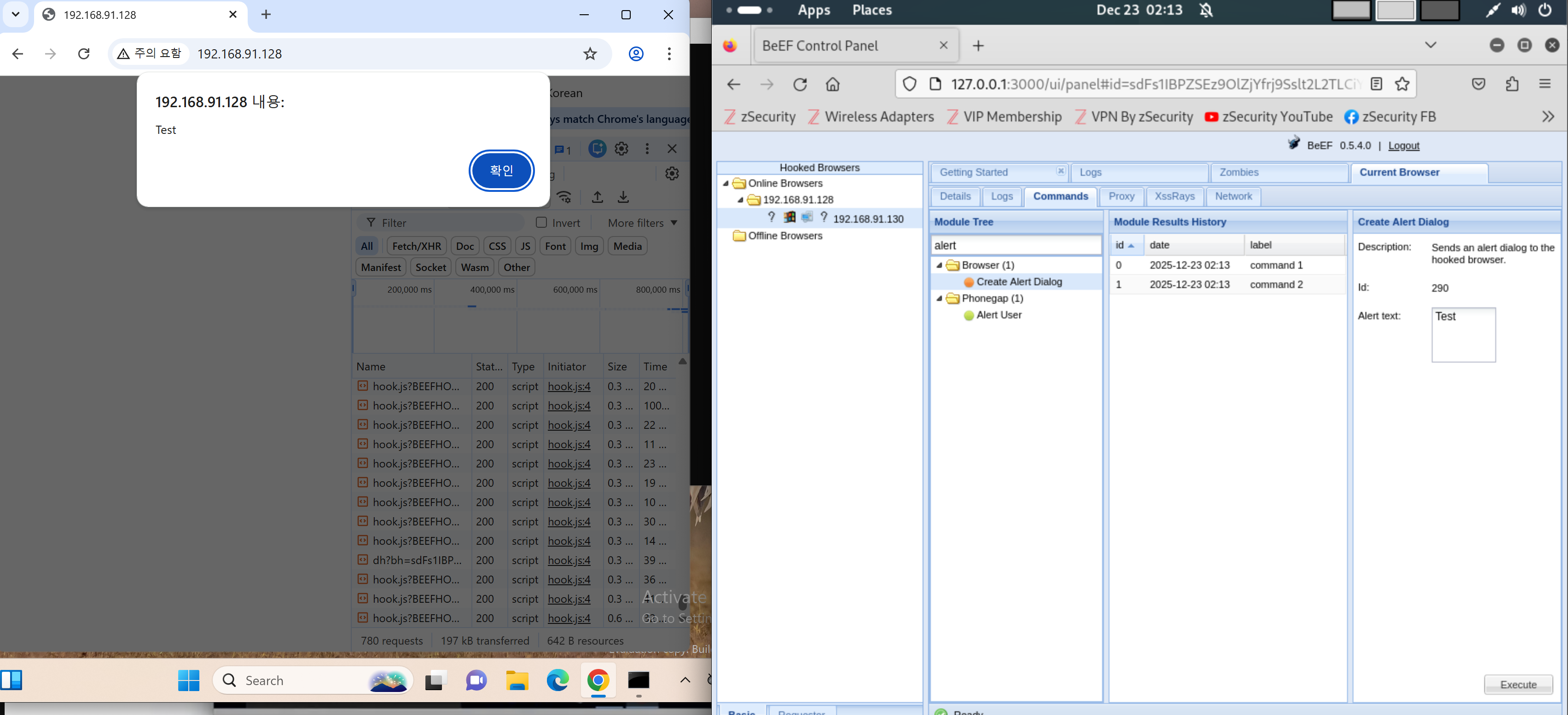Open the More filters dropdown

[x=642, y=223]
